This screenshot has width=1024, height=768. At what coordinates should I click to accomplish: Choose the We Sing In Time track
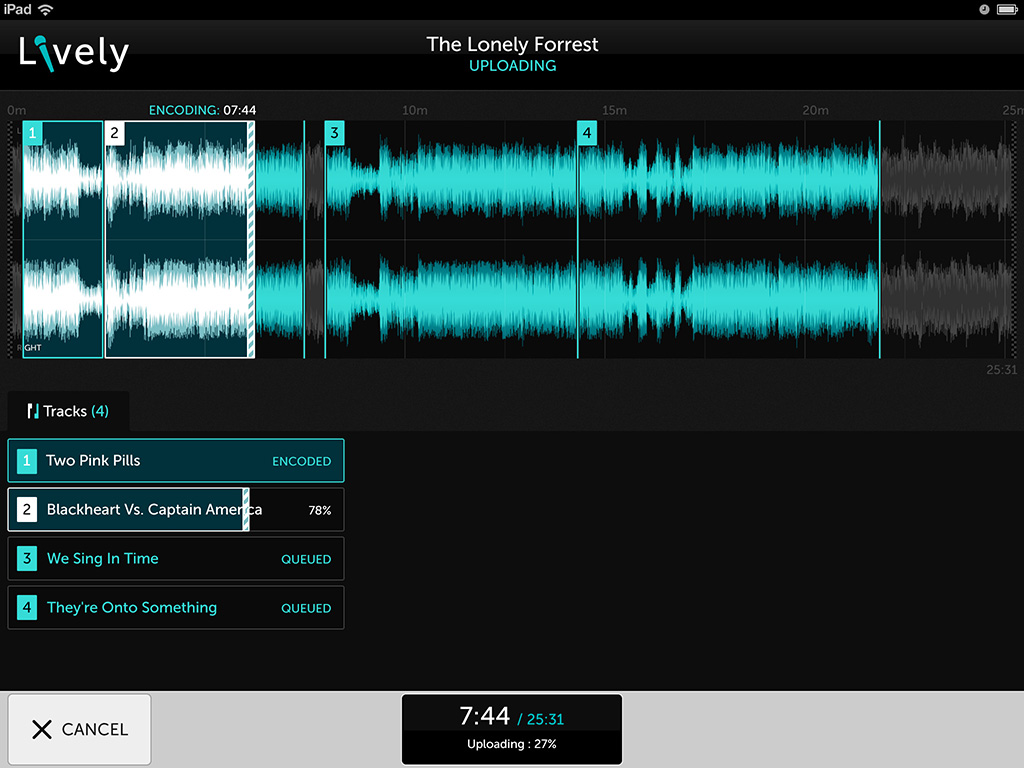point(176,559)
